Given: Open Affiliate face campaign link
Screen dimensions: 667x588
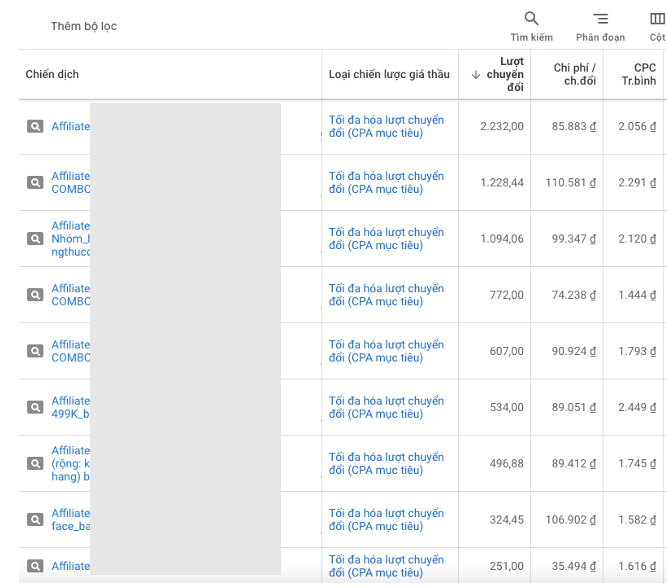Looking at the screenshot, I should tap(71, 519).
